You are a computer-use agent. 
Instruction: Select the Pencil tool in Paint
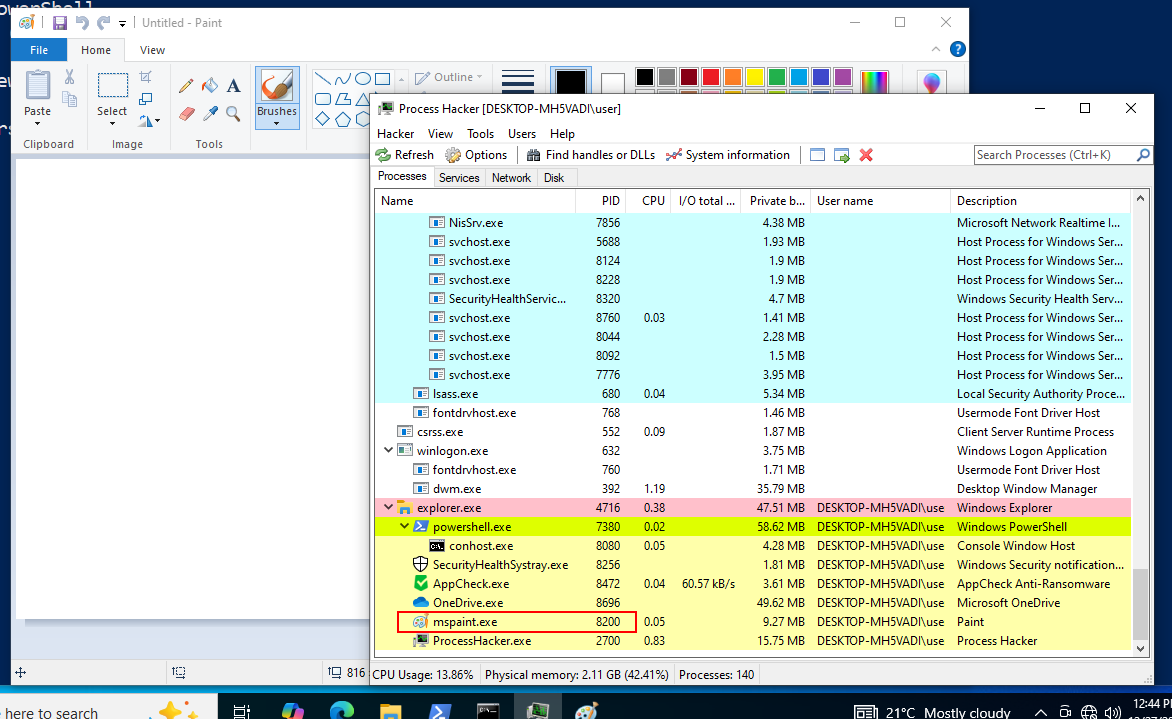coord(186,85)
